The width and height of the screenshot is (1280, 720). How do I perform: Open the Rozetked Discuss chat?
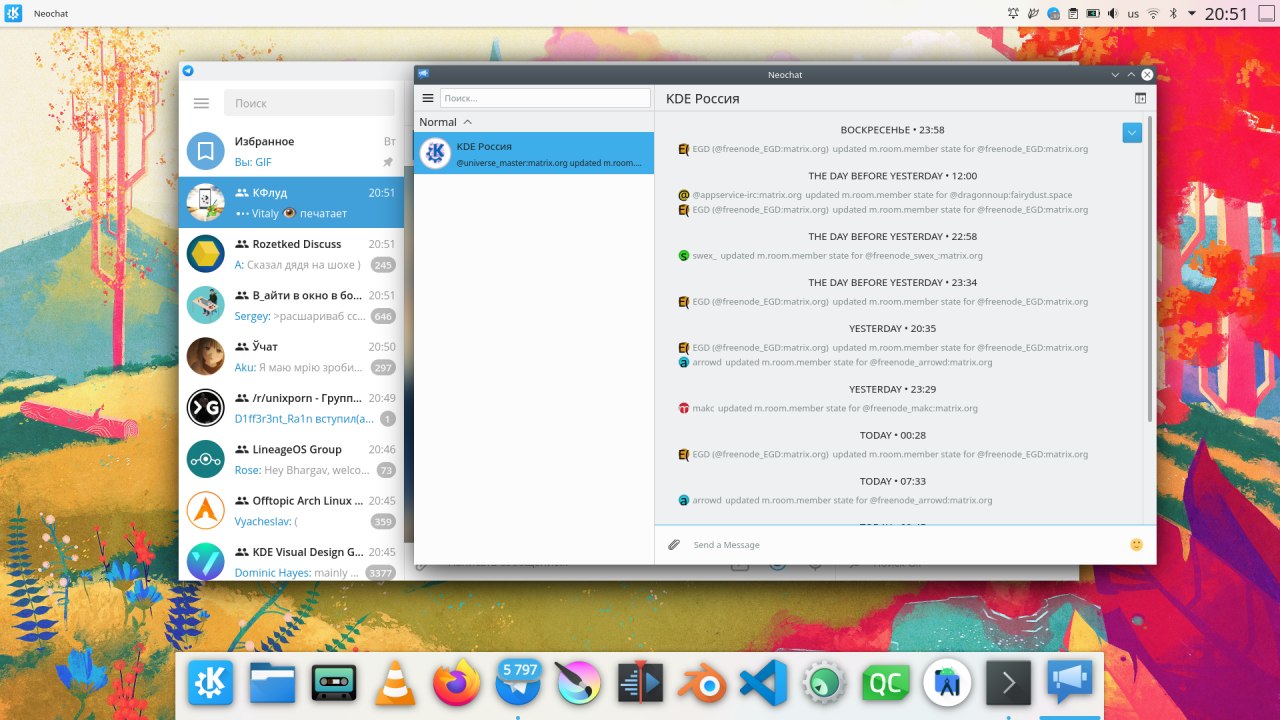291,254
